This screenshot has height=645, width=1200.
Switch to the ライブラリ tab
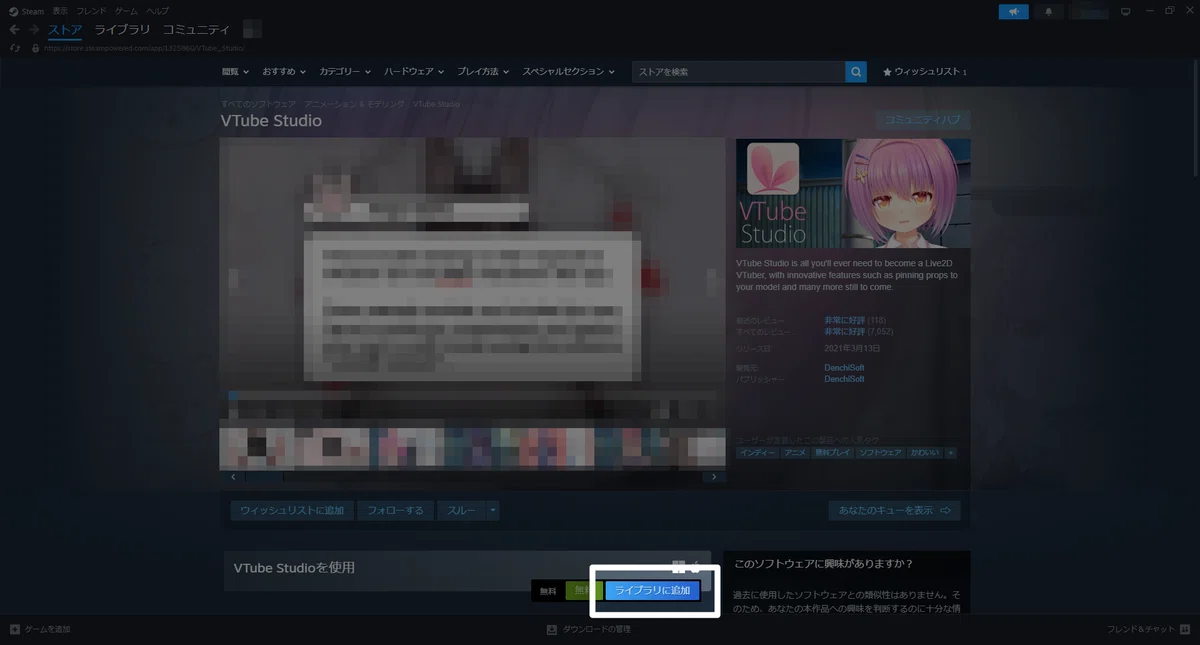122,30
